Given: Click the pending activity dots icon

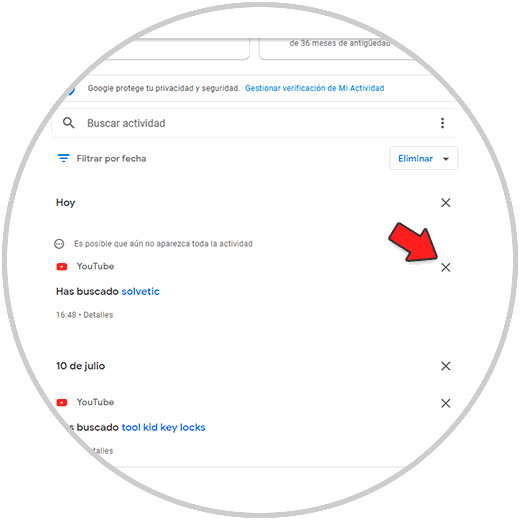Looking at the screenshot, I should [59, 244].
